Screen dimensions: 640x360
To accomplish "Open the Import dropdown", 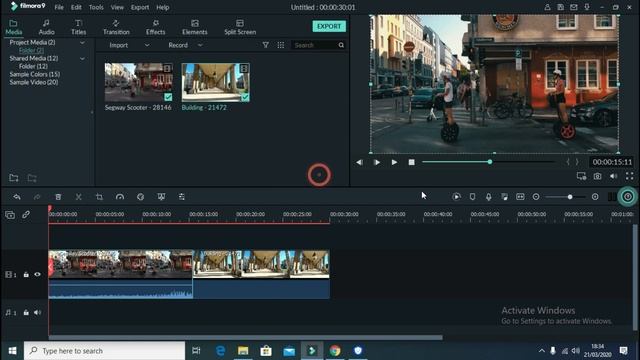I will pos(129,45).
